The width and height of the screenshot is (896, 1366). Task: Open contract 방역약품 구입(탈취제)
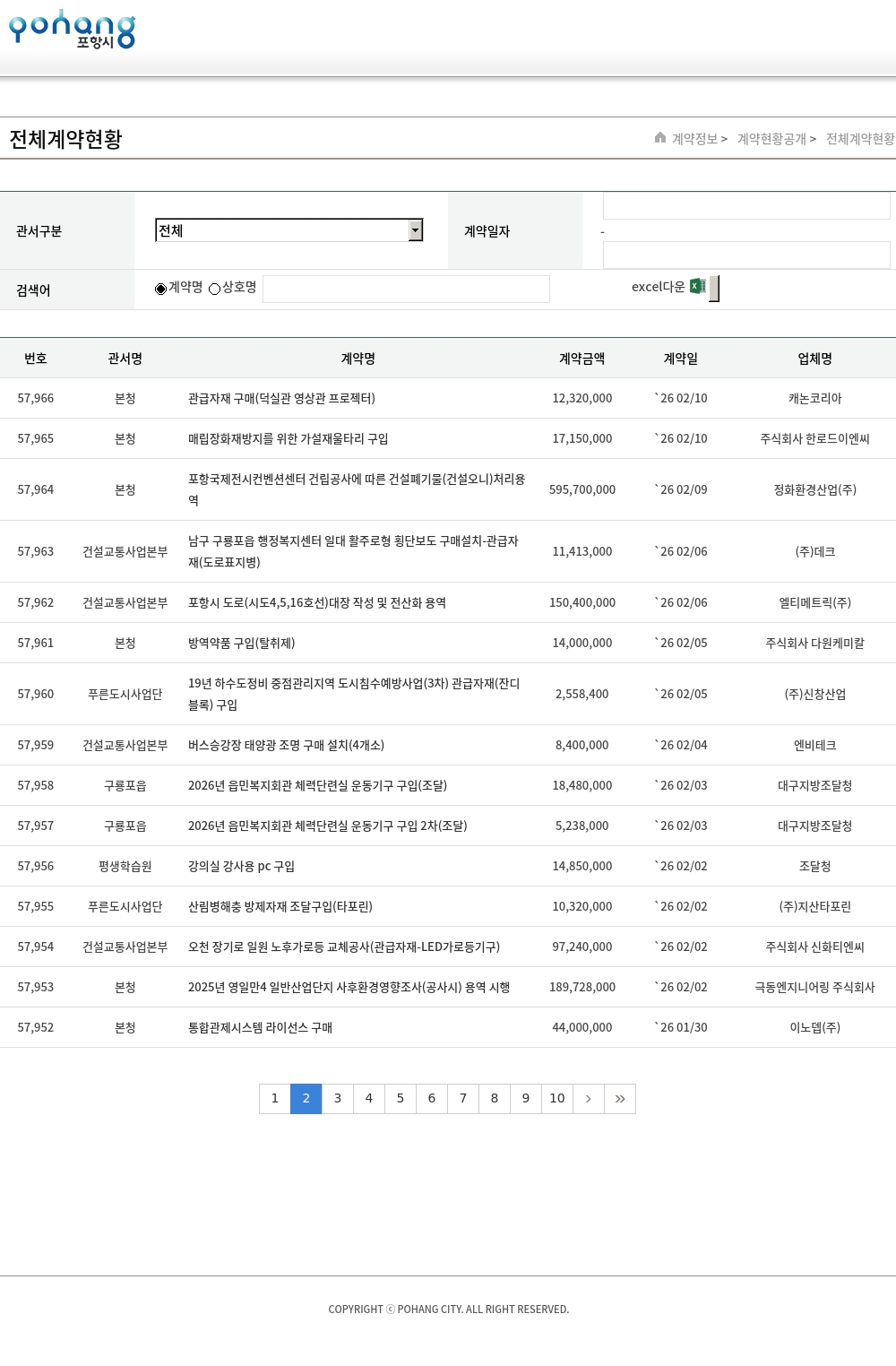241,643
